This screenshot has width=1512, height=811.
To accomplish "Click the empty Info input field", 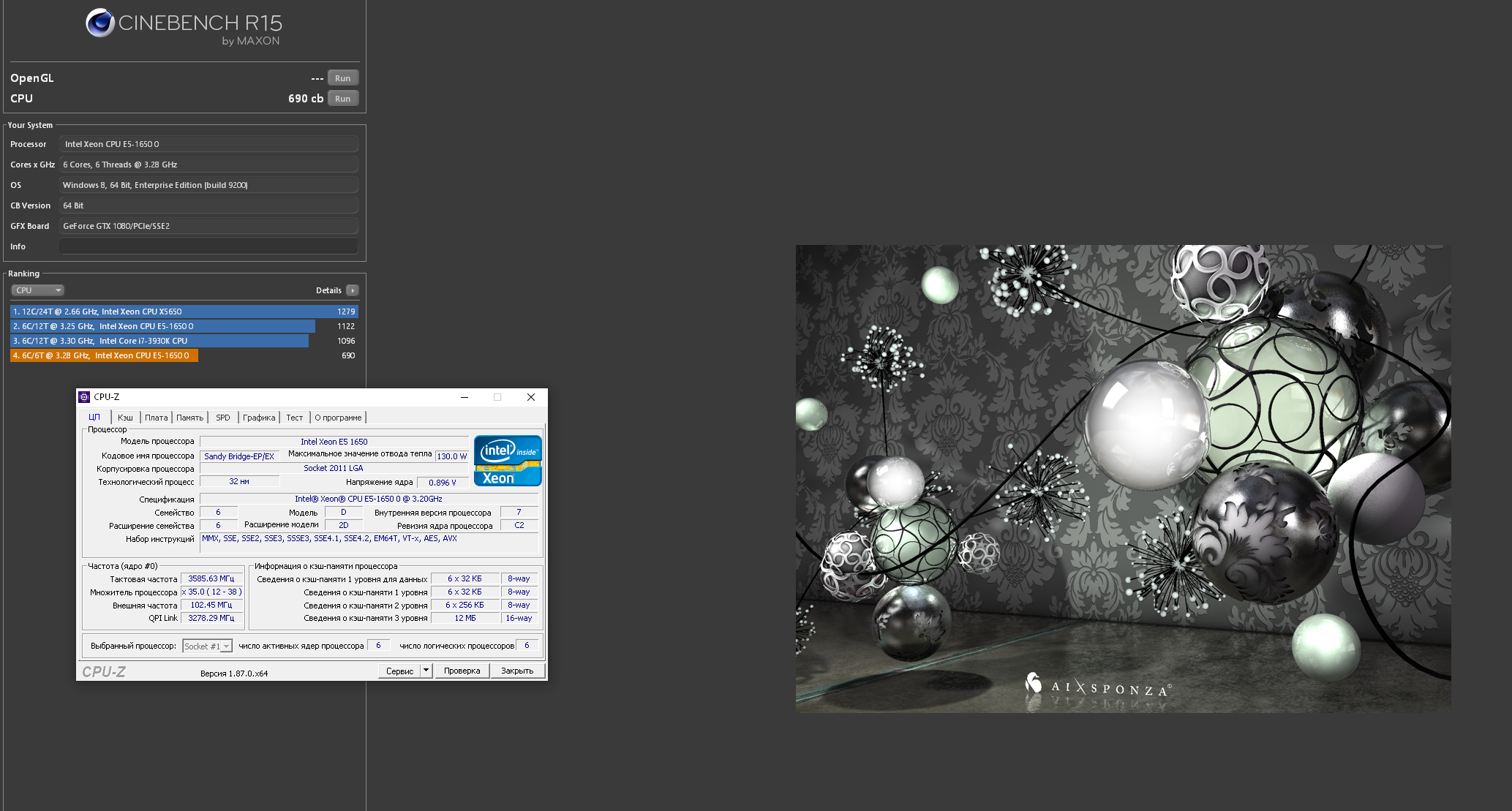I will pyautogui.click(x=208, y=246).
